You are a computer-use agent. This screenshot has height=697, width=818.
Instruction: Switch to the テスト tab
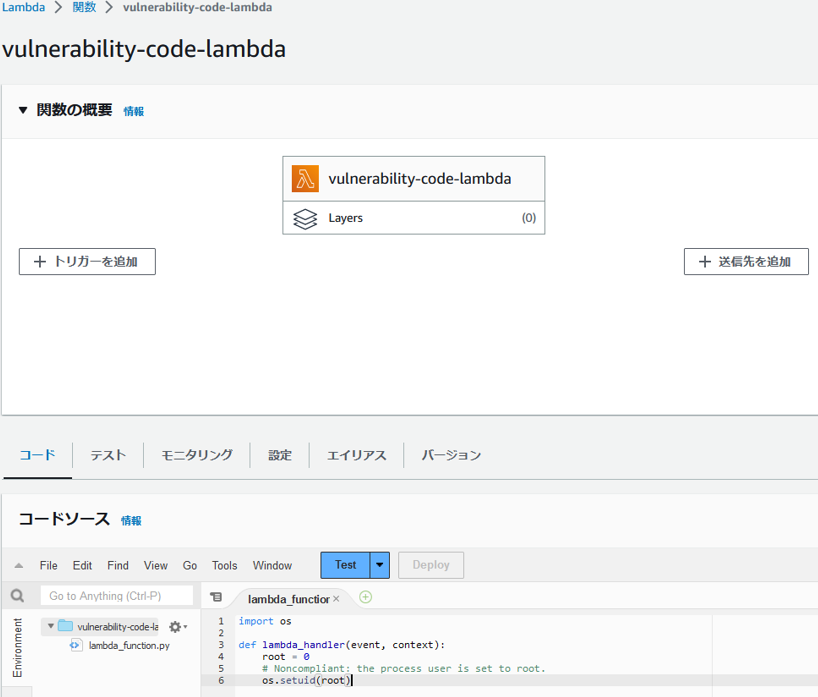click(x=108, y=455)
